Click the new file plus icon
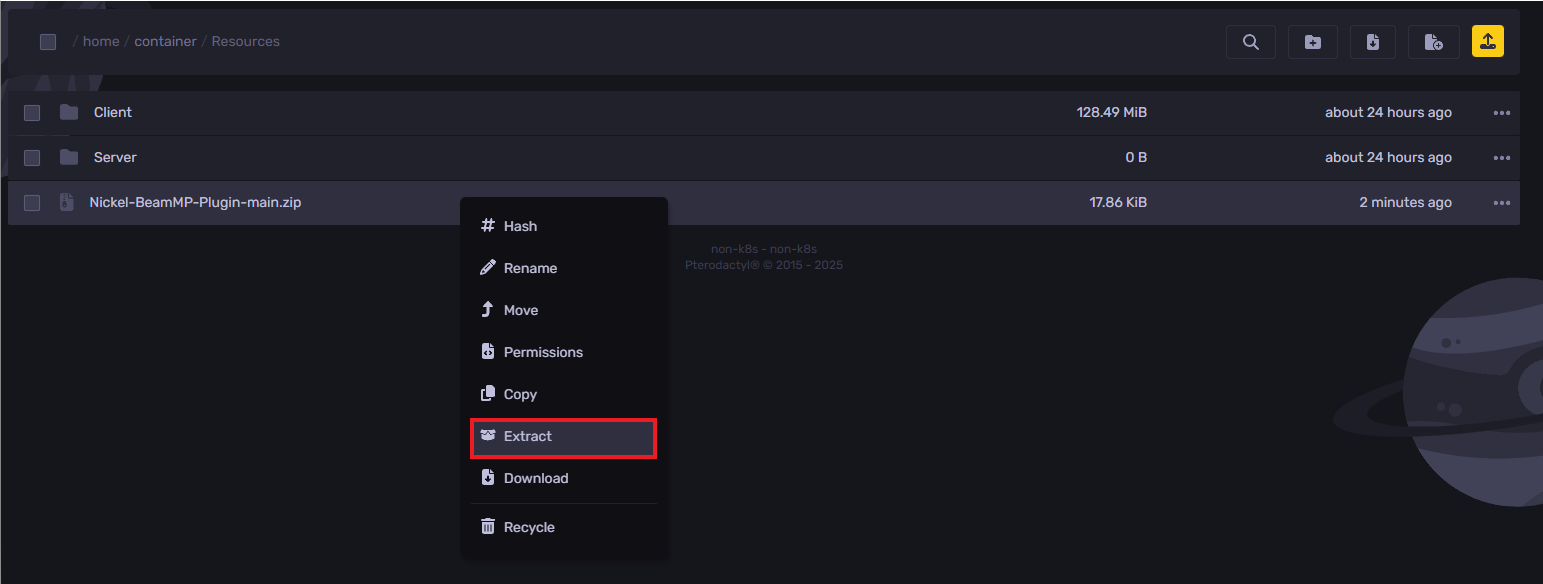The width and height of the screenshot is (1543, 584). click(1434, 42)
